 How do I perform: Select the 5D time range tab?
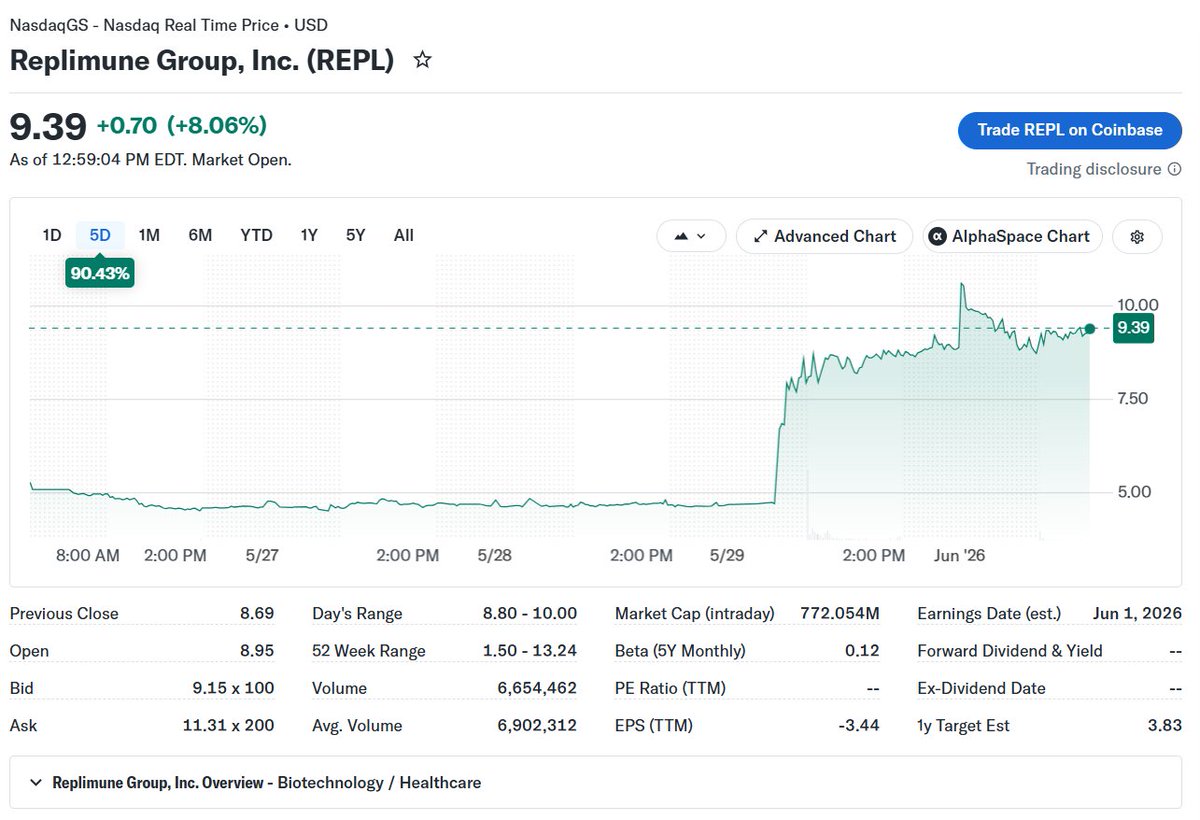click(x=100, y=235)
